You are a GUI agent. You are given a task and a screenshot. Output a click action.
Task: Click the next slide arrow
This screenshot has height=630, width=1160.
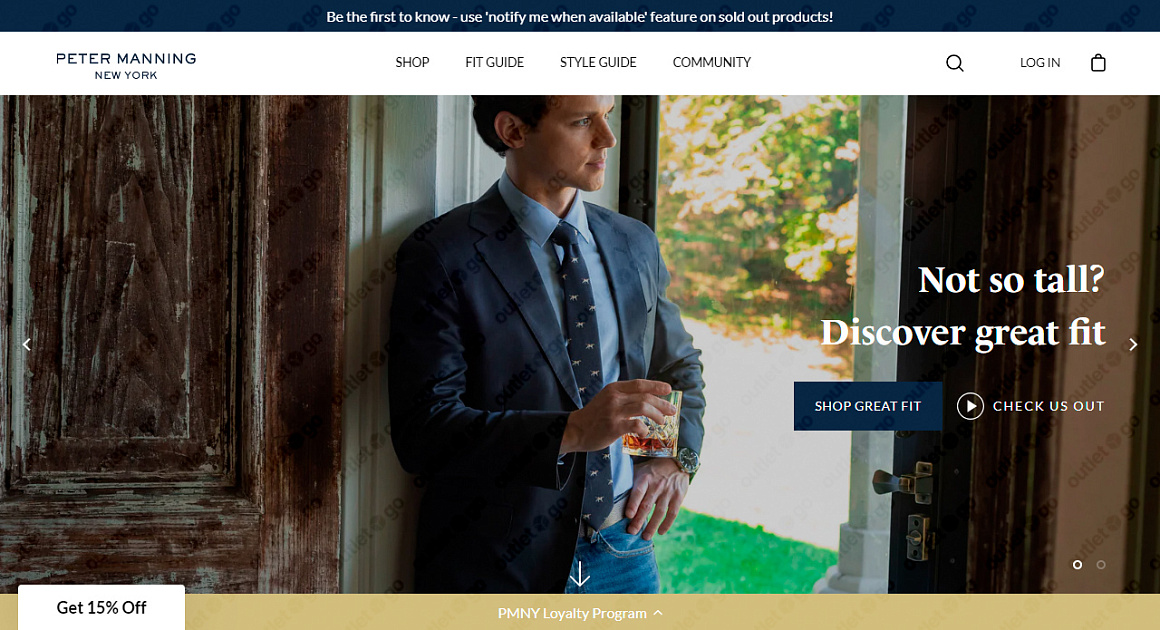[x=1133, y=345]
